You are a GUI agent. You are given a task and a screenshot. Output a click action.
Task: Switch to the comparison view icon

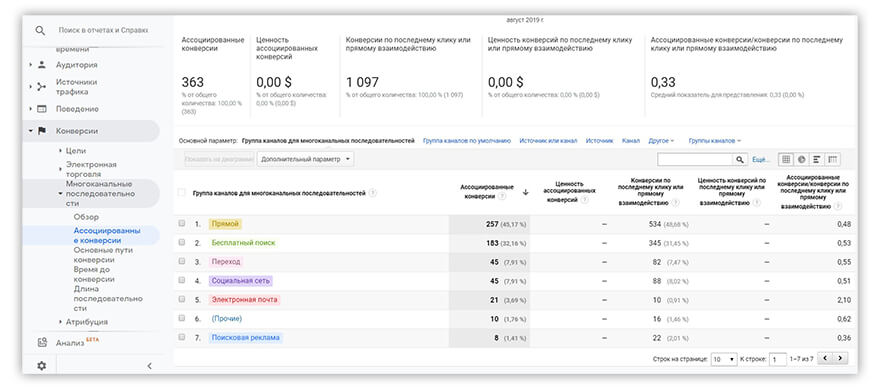point(833,159)
